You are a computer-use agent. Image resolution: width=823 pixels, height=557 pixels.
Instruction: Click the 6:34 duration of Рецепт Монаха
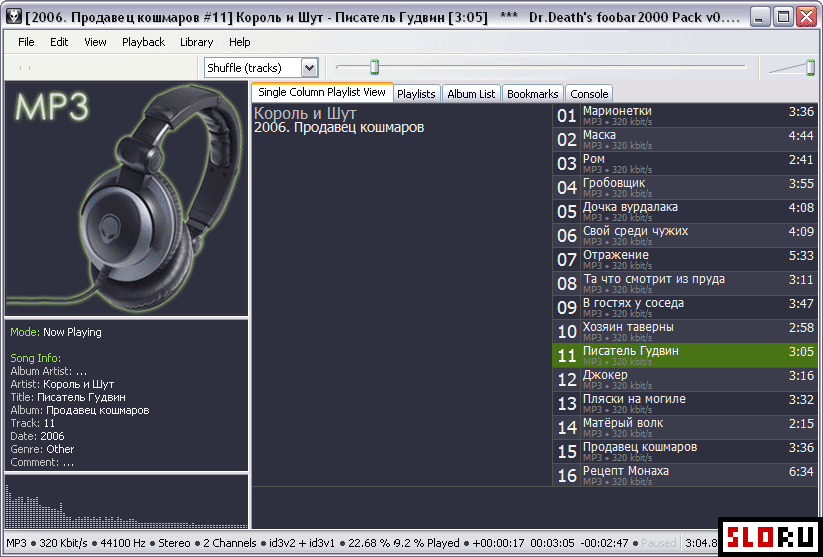point(801,471)
